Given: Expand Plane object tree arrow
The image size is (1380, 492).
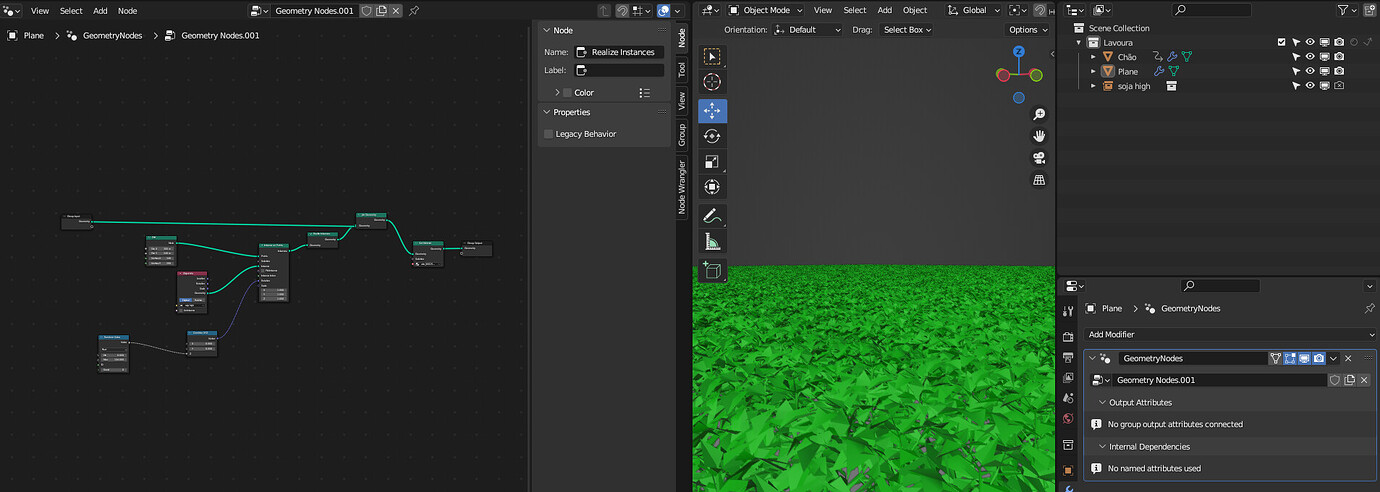Looking at the screenshot, I should click(1094, 71).
